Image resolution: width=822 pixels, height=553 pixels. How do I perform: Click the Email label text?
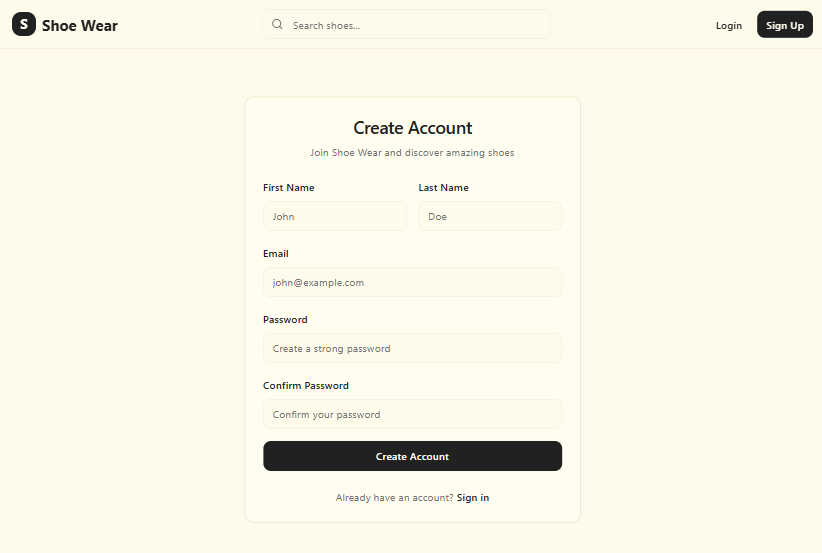pyautogui.click(x=276, y=254)
